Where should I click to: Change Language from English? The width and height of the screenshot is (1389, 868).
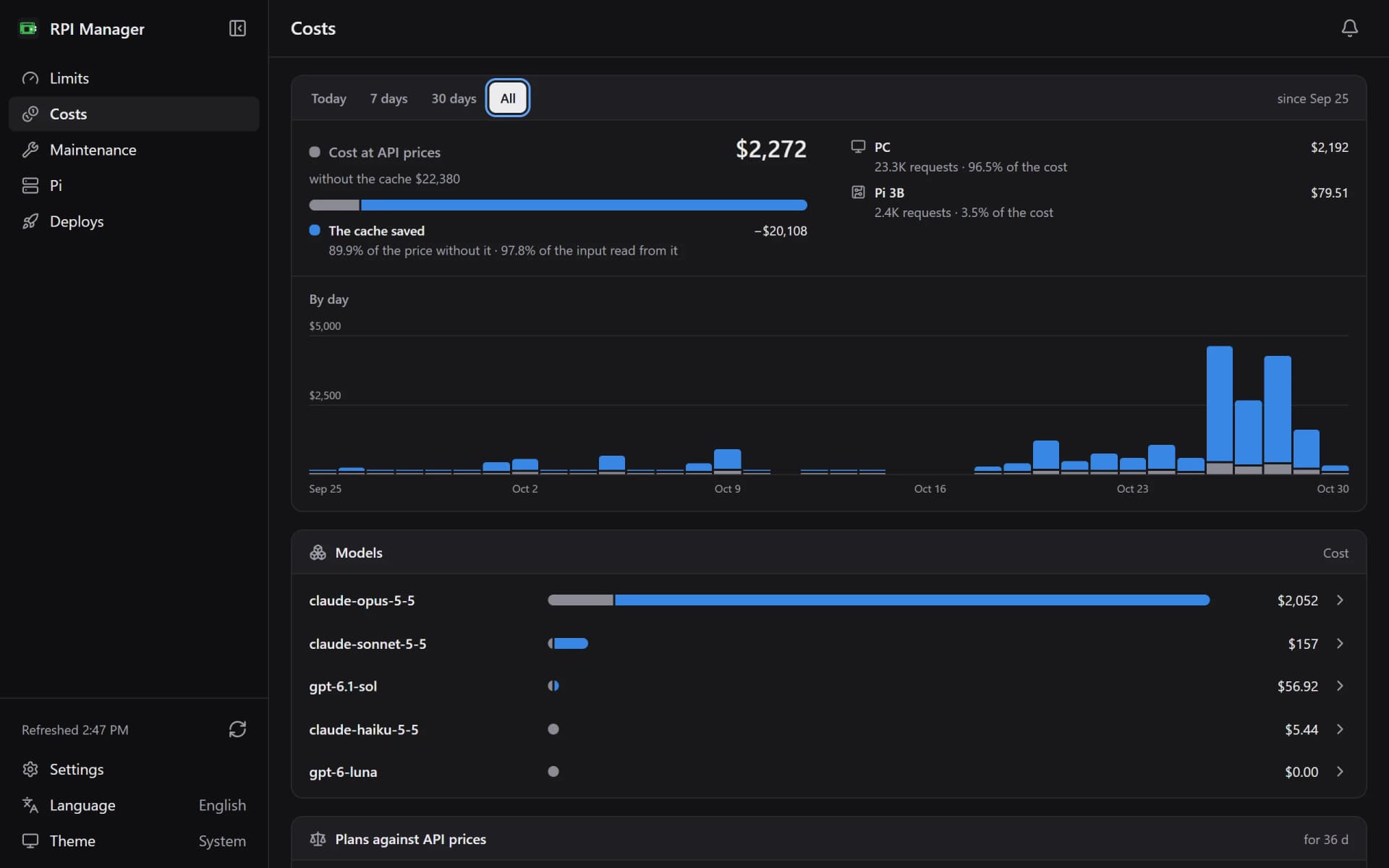[x=222, y=805]
